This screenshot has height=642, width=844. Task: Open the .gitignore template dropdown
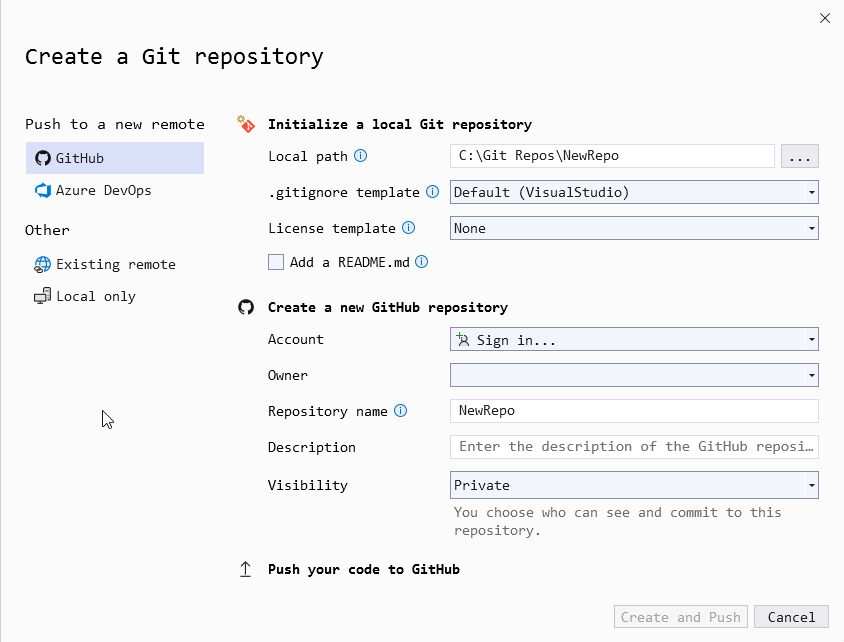click(x=634, y=192)
